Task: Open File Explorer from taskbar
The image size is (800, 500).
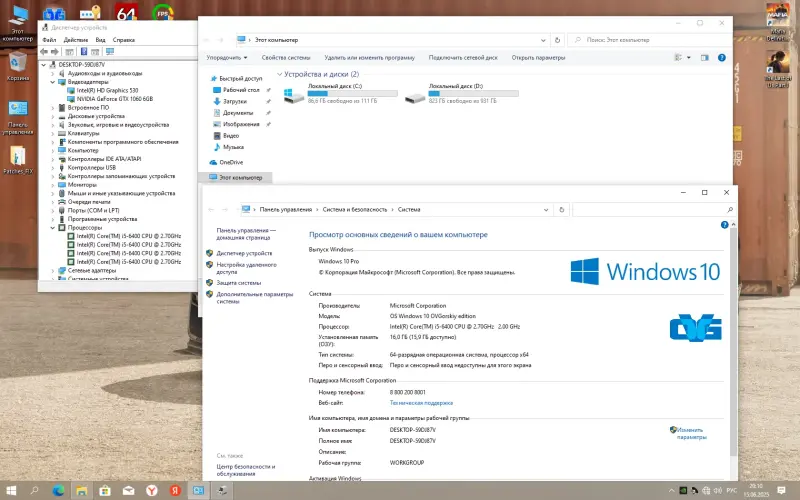Action: tap(82, 491)
